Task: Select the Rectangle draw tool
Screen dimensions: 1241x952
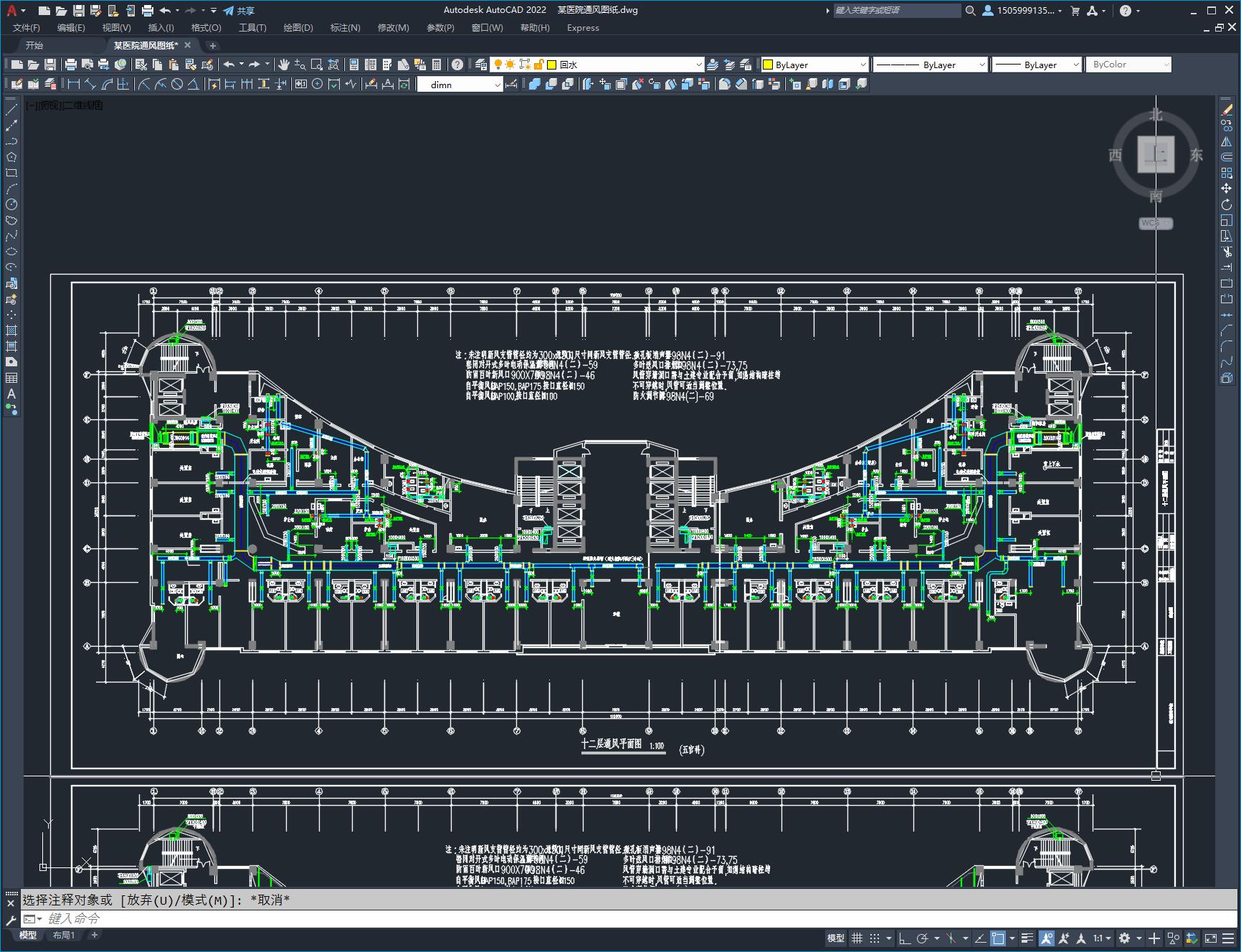Action: pyautogui.click(x=11, y=173)
